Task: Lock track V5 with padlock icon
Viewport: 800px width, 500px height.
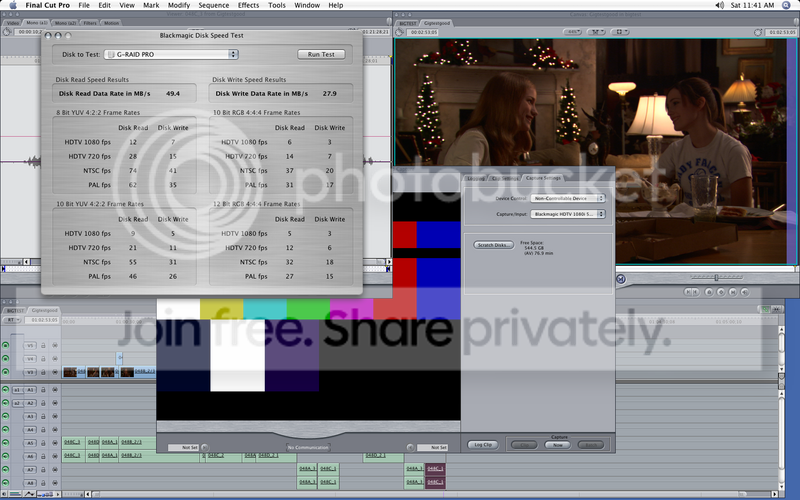Action: pos(43,345)
